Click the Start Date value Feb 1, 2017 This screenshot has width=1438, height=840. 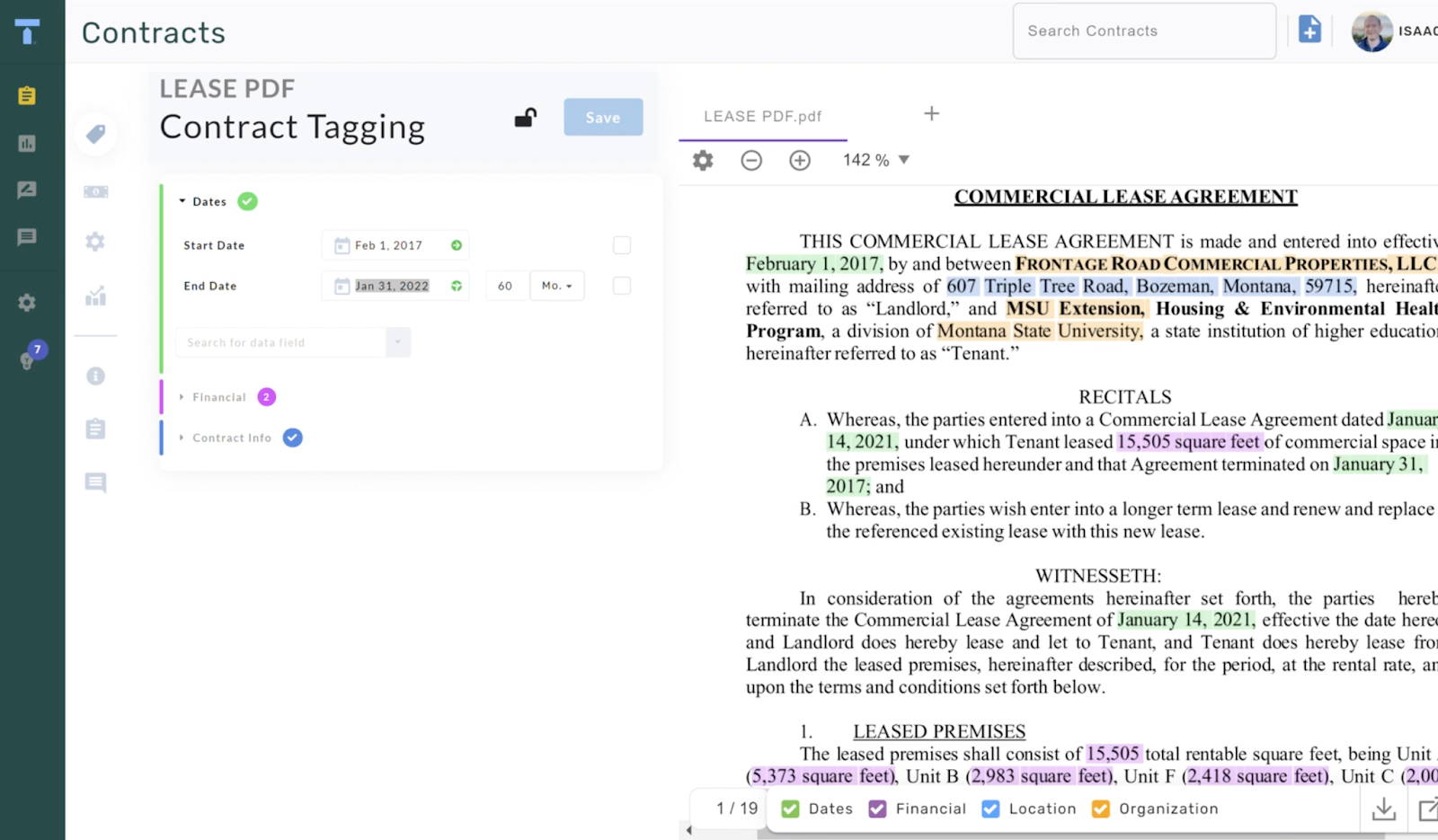click(x=388, y=245)
